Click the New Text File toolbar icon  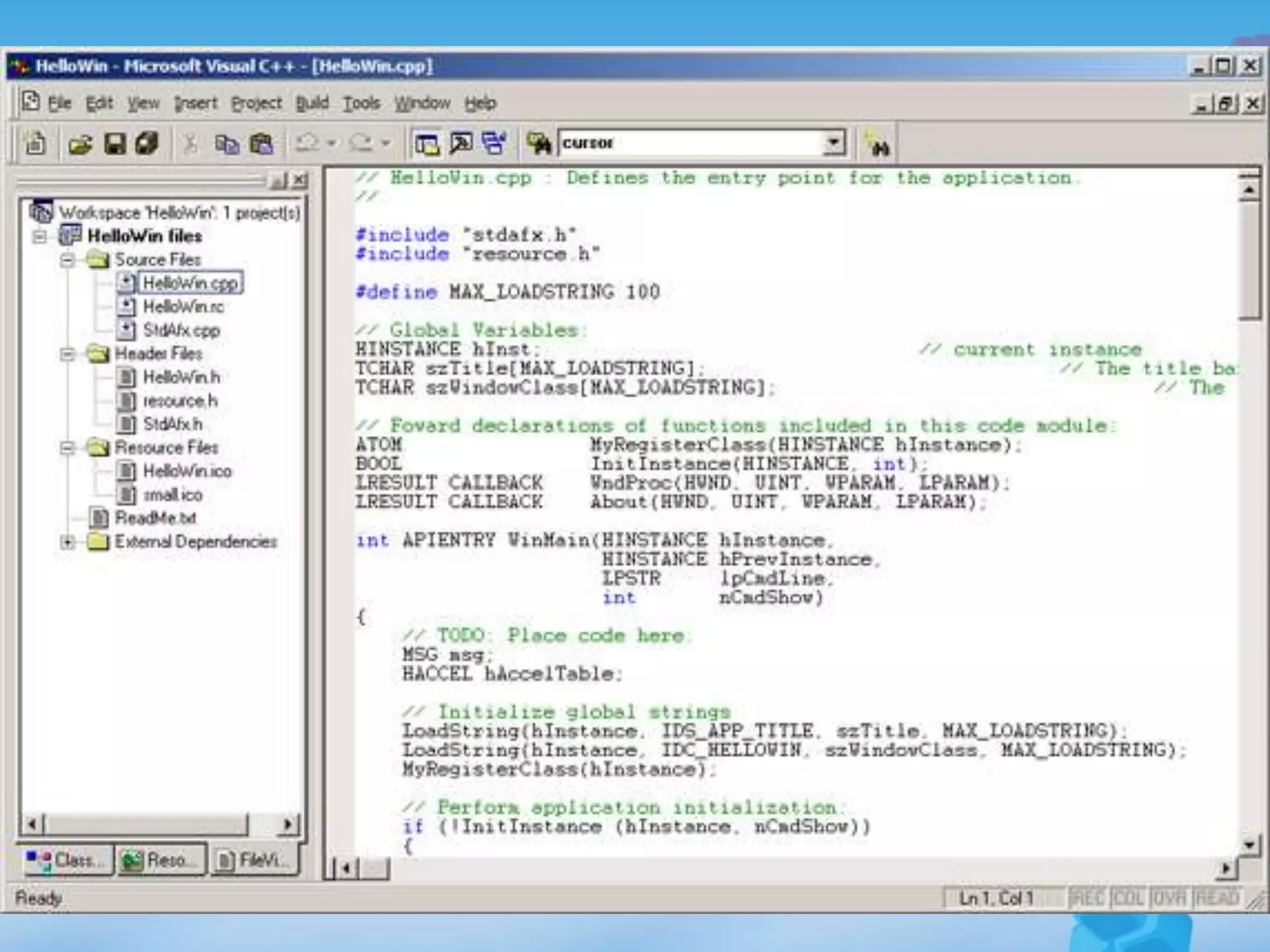(35, 144)
